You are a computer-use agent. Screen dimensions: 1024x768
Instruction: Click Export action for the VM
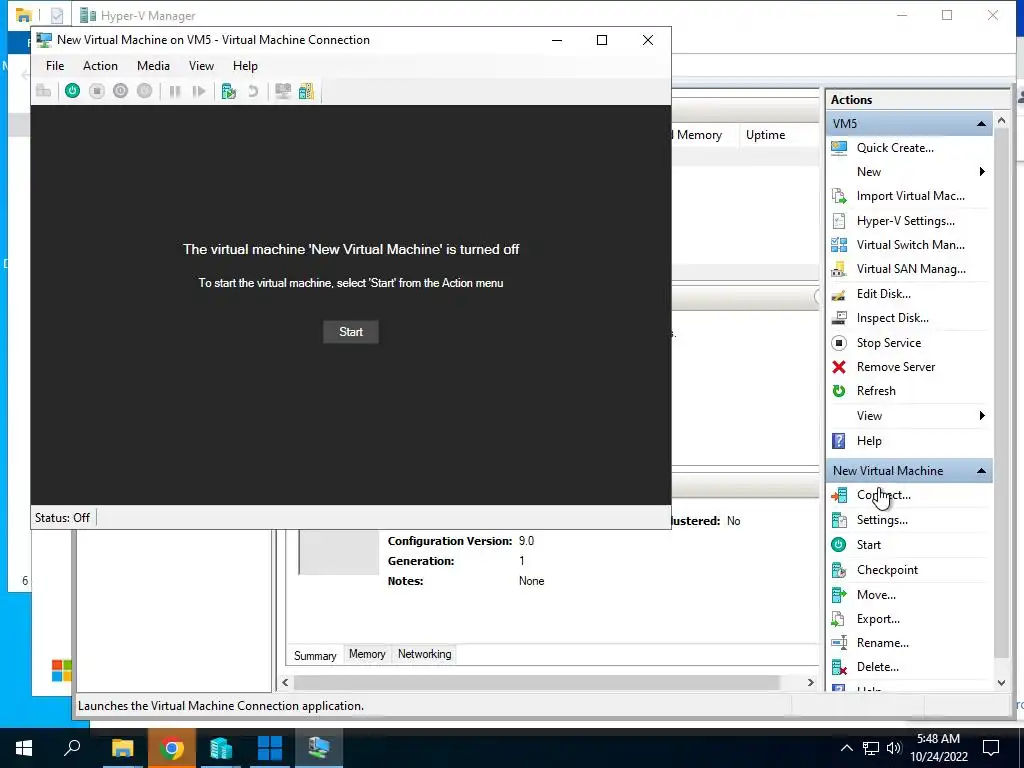click(878, 619)
